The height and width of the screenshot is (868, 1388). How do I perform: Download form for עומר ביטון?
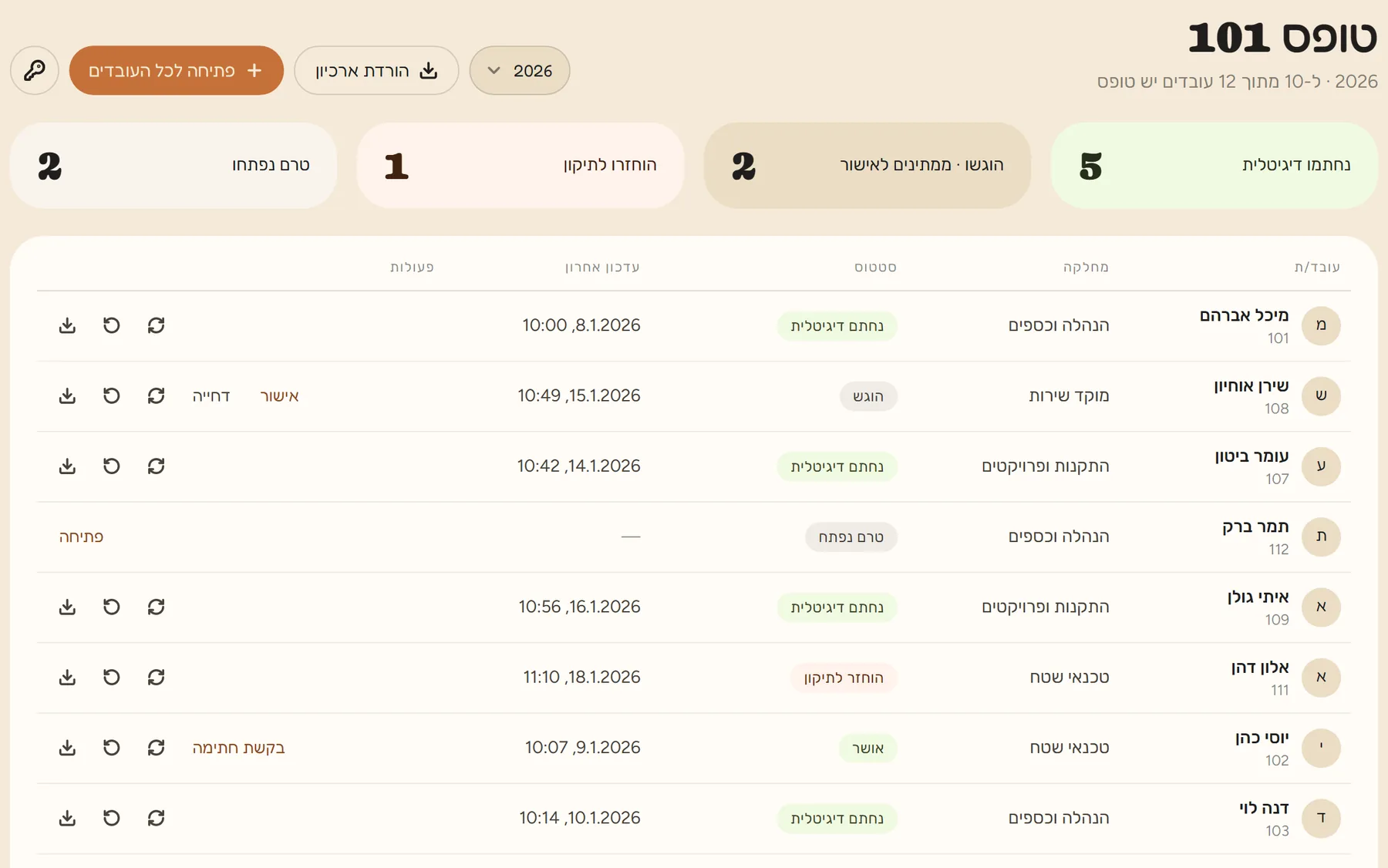click(x=67, y=466)
